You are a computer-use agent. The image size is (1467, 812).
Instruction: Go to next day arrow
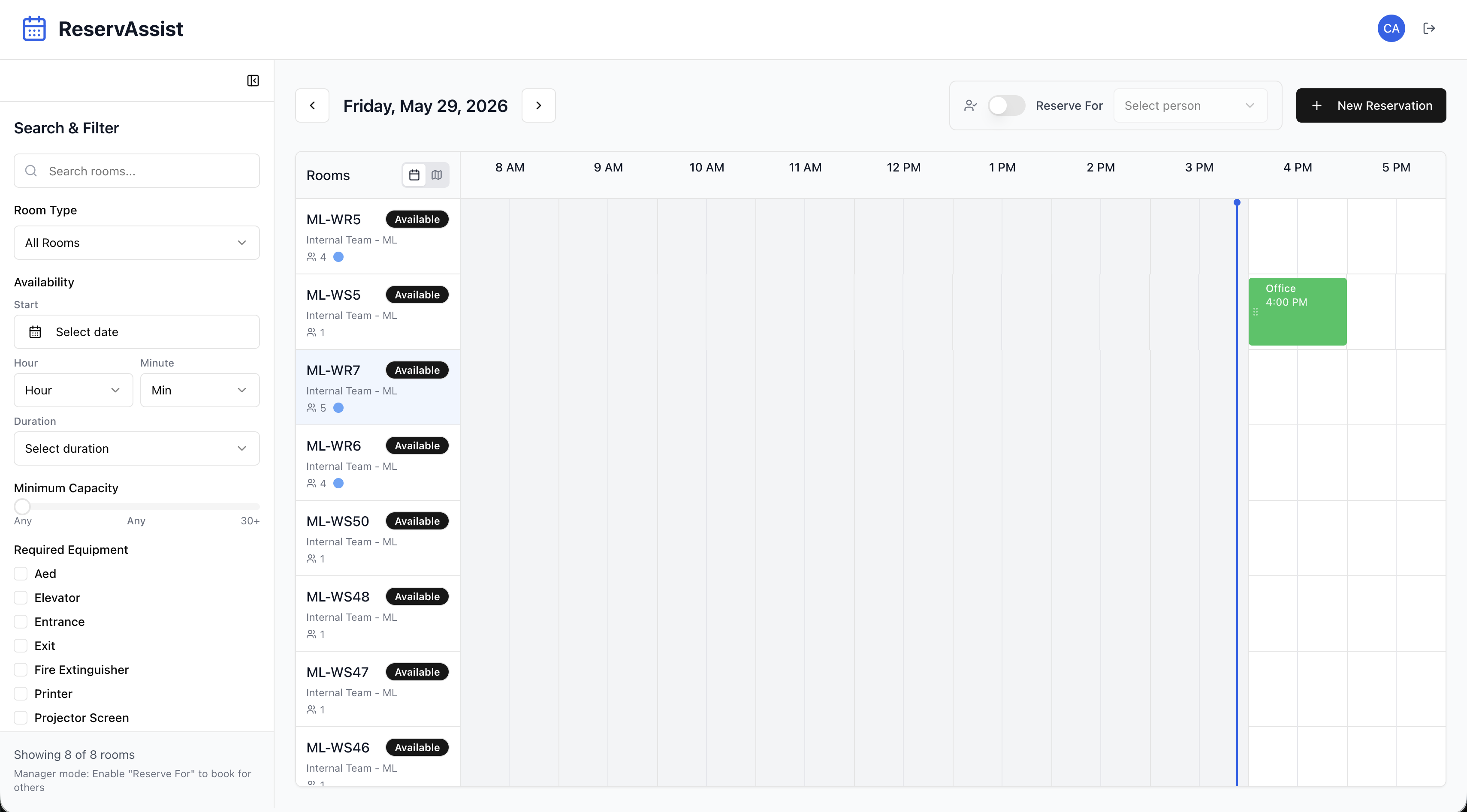(538, 105)
